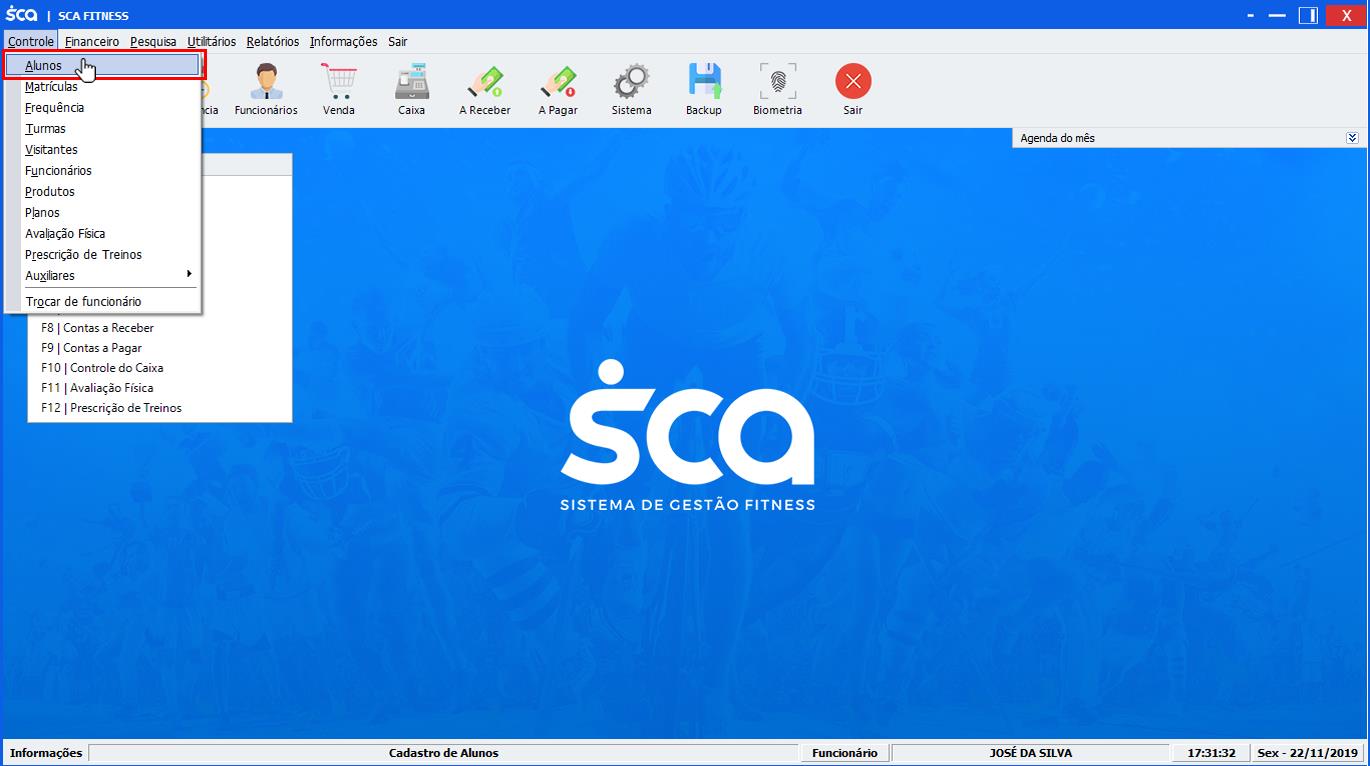Viewport: 1370px width, 766px height.
Task: Select Trocar de funcionário menu entry
Action: point(110,301)
